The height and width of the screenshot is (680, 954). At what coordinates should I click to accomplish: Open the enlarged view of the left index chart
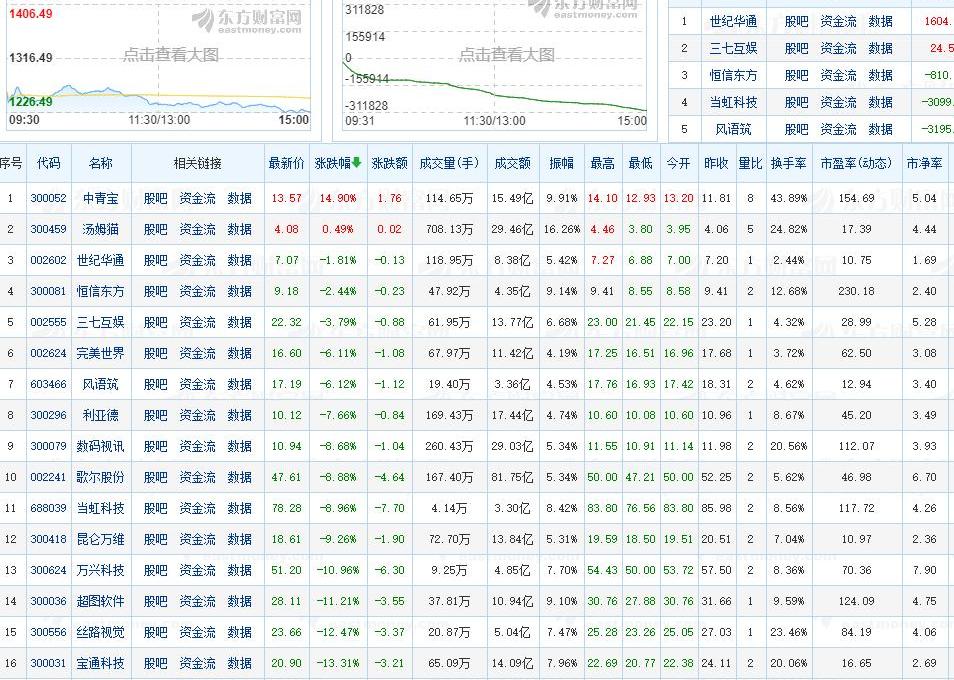coord(171,55)
